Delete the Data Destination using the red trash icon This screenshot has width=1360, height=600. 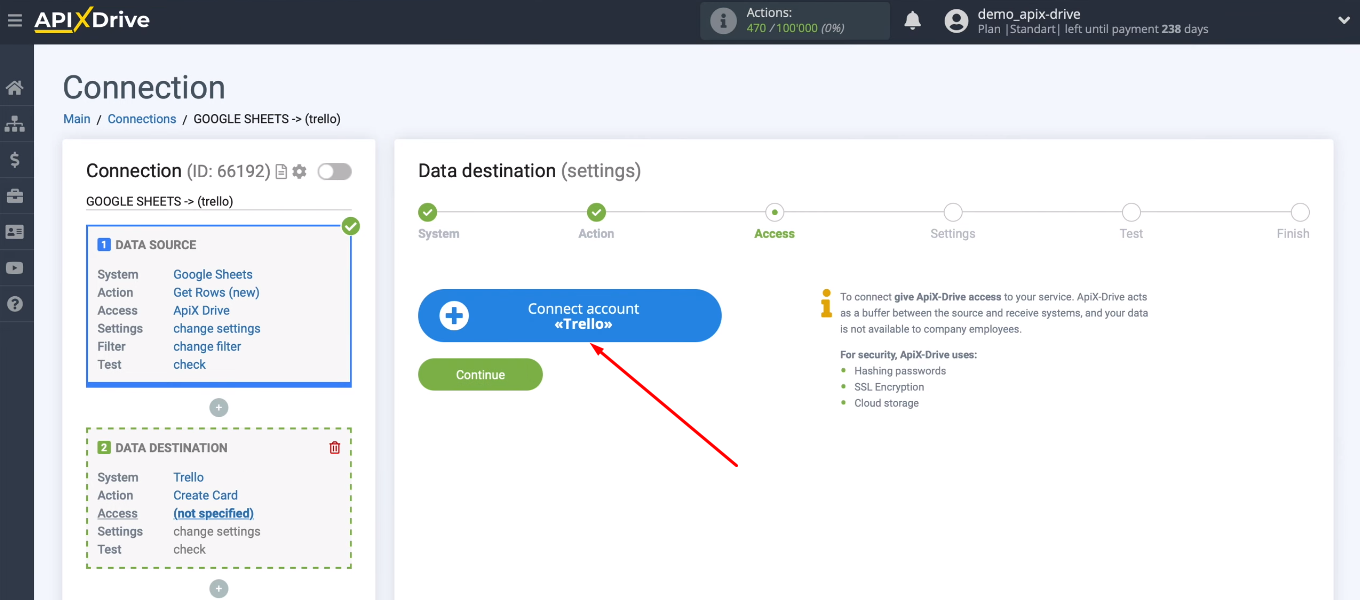[334, 447]
